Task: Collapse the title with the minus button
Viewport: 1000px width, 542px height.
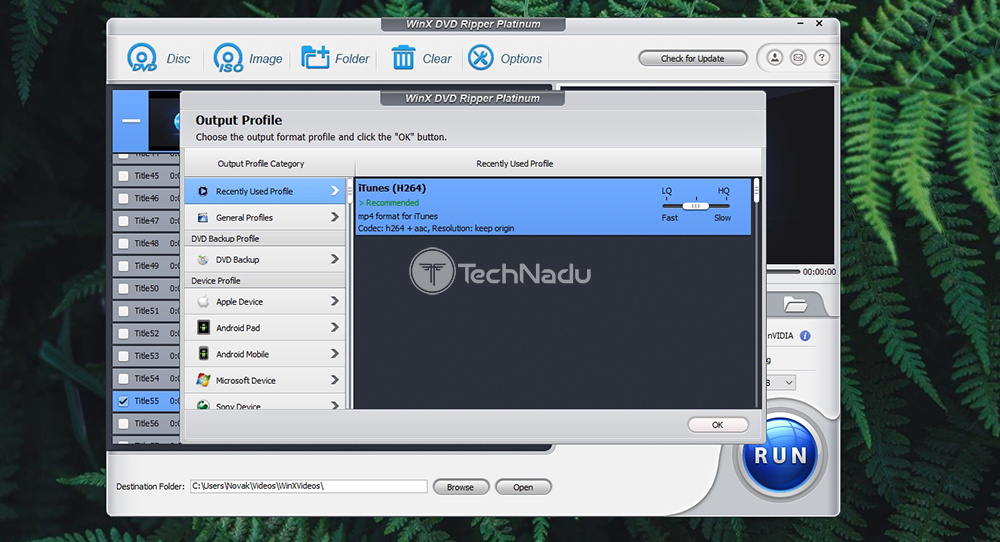Action: [131, 121]
